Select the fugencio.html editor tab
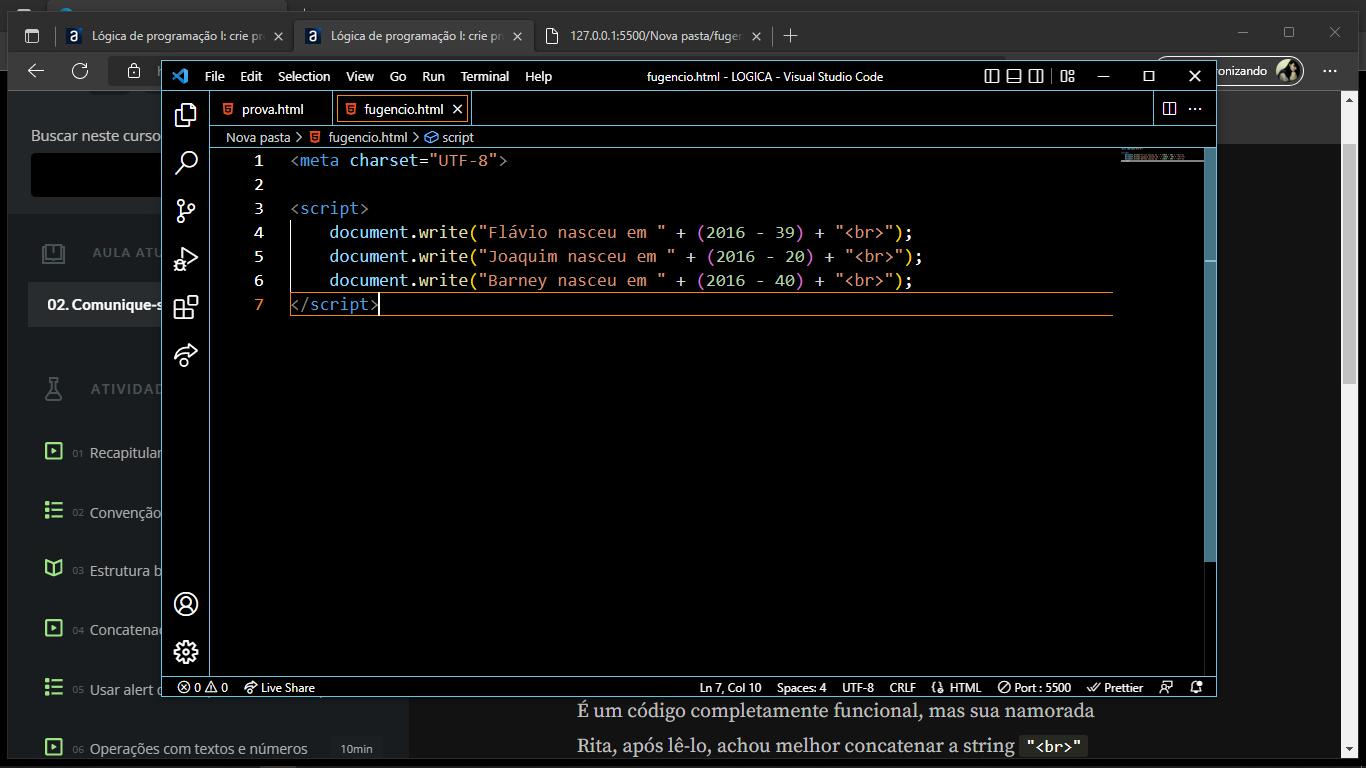Screen dimensions: 1366x768 403,109
